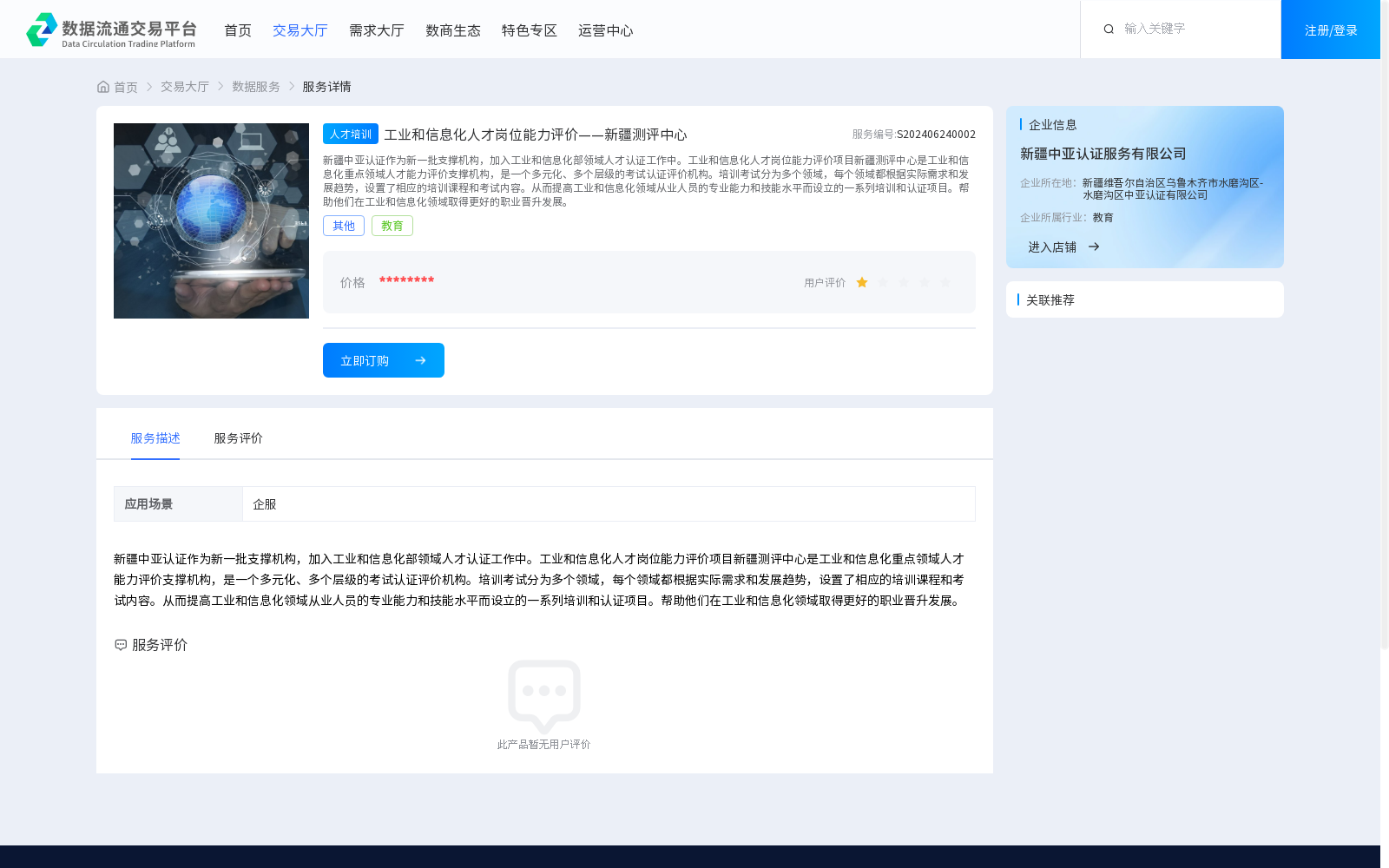
Task: Click the 首页 breadcrumb link
Action: point(126,87)
